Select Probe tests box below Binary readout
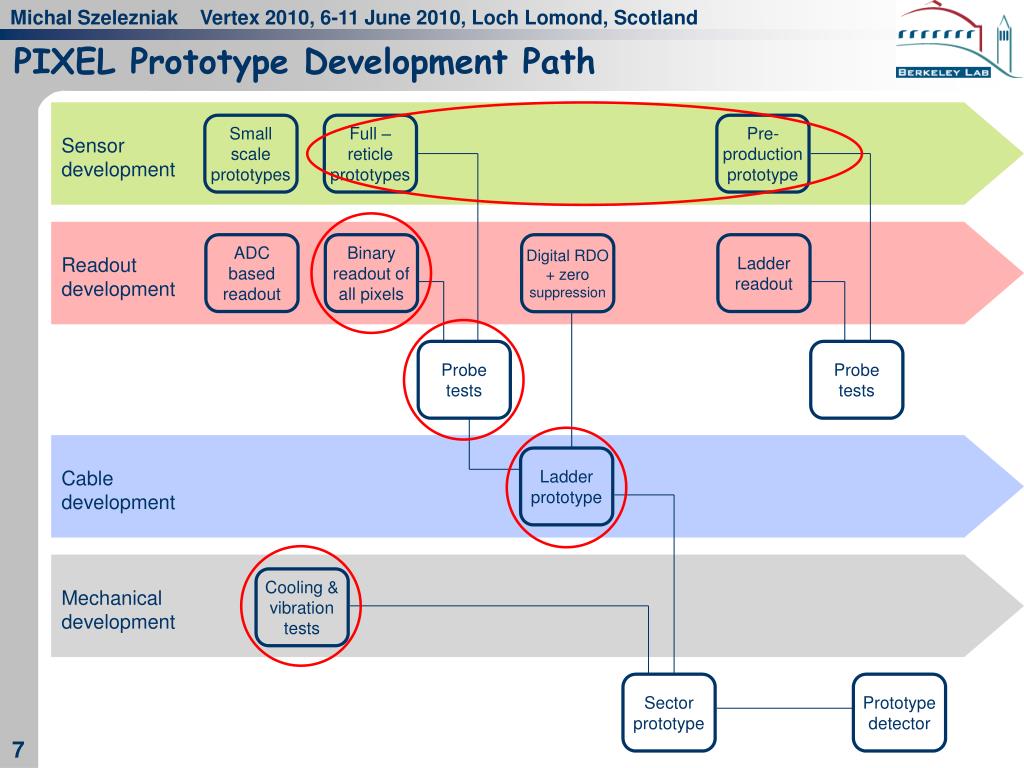 click(x=464, y=380)
